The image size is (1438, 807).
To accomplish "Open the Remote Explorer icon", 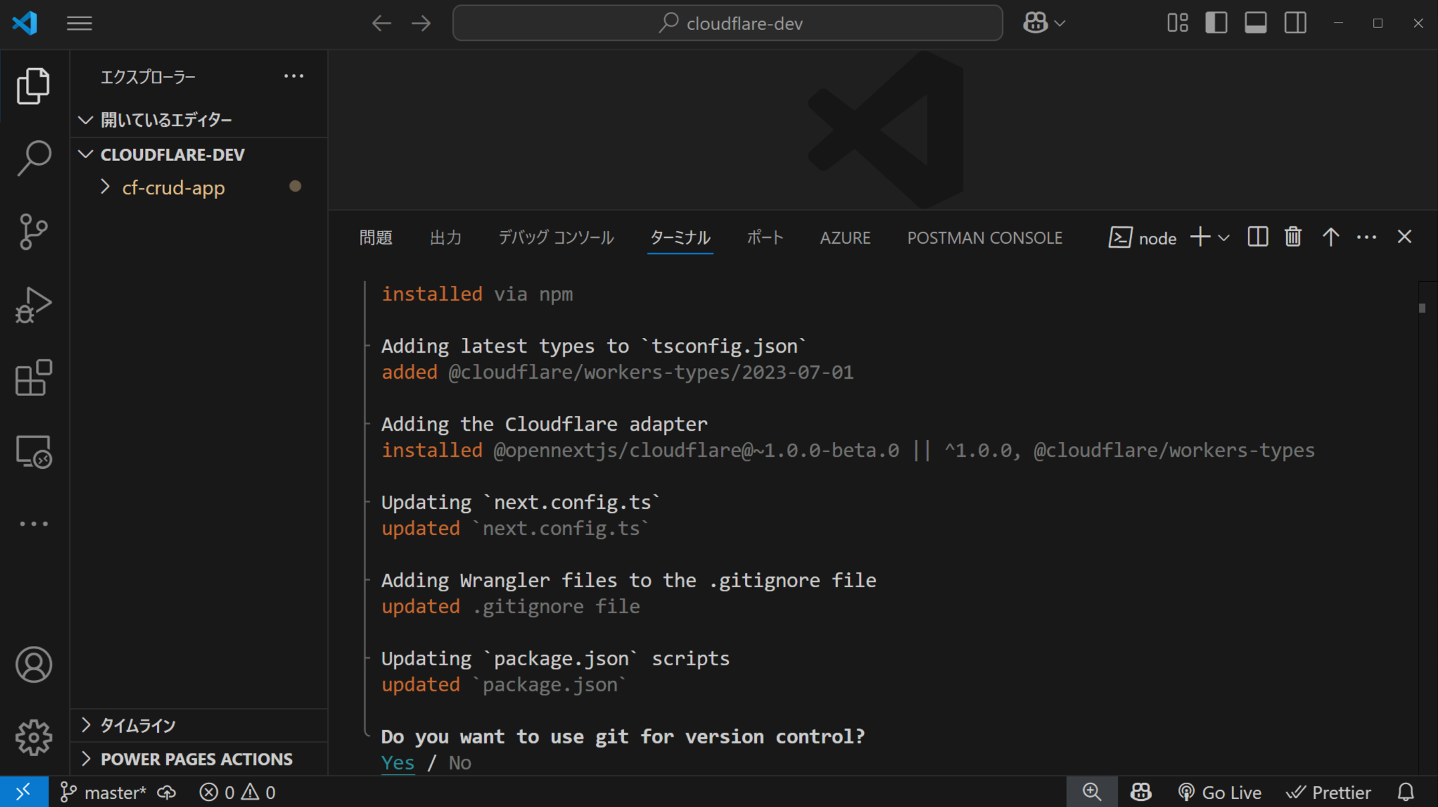I will 34,452.
